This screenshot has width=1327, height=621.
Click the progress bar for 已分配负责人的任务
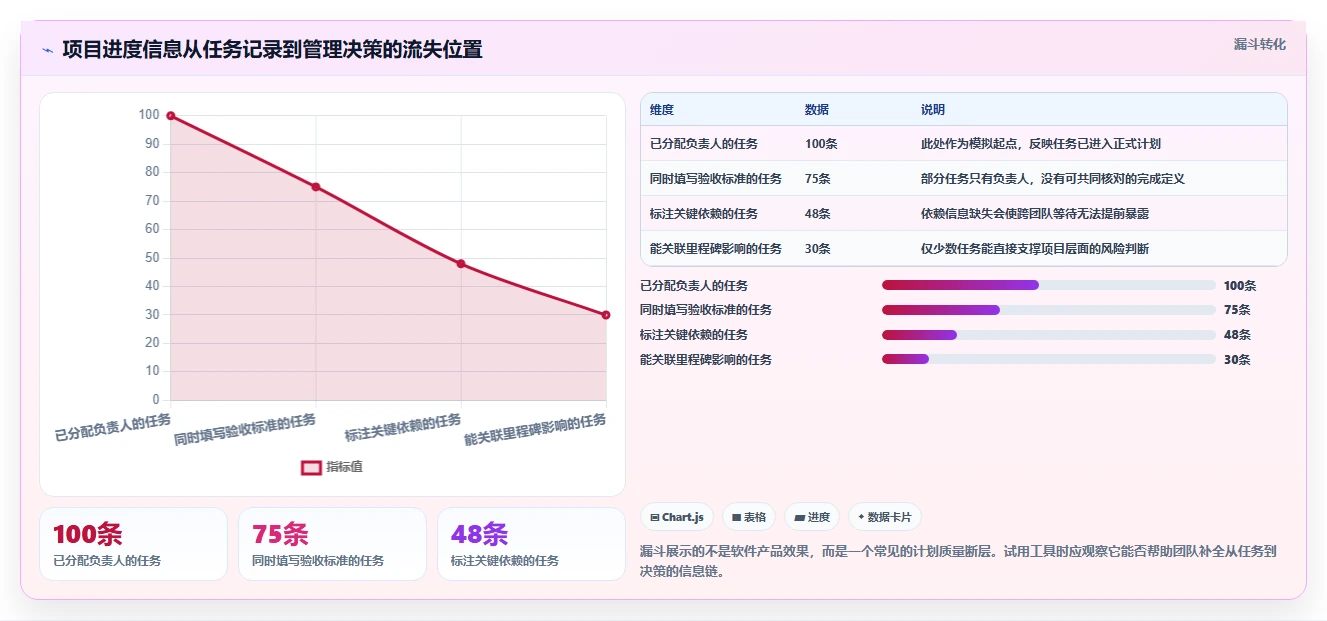(1049, 285)
